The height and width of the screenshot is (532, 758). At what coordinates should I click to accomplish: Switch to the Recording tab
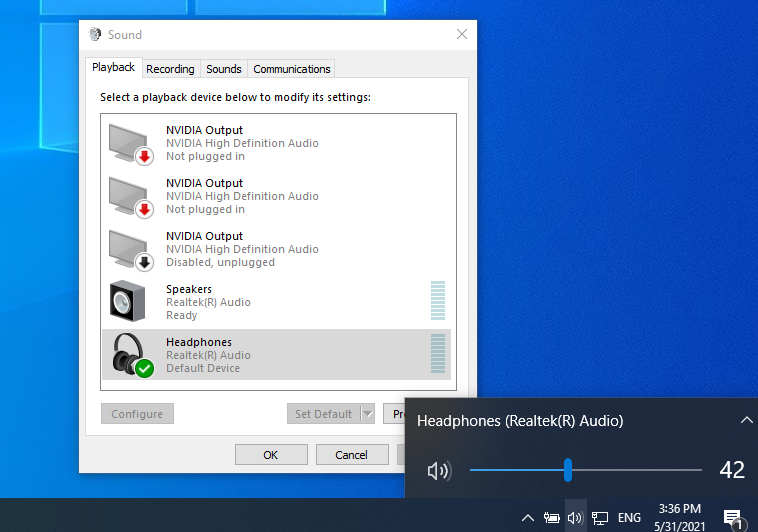click(x=170, y=69)
